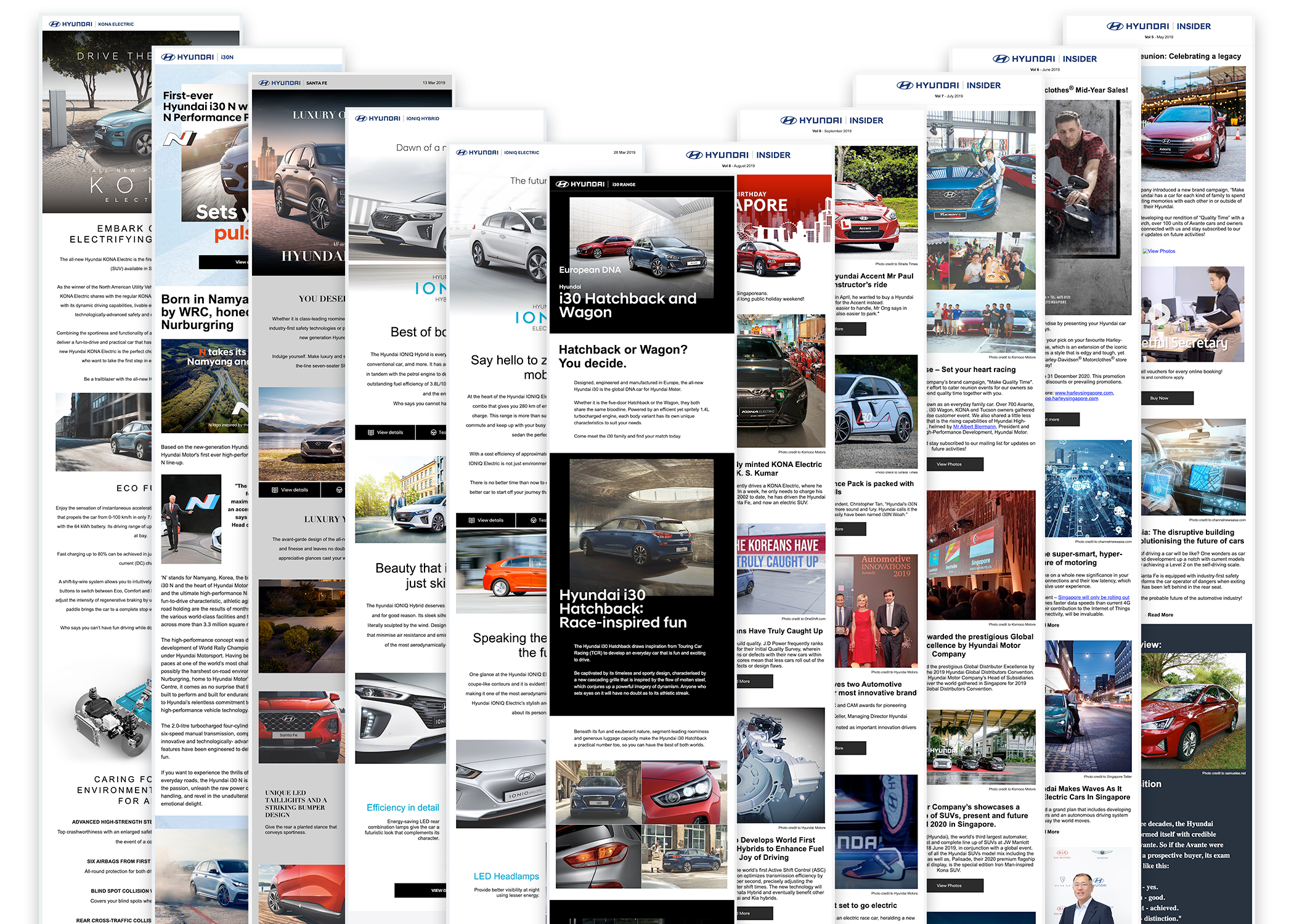Open the in-car digital dashboard image

click(1194, 468)
